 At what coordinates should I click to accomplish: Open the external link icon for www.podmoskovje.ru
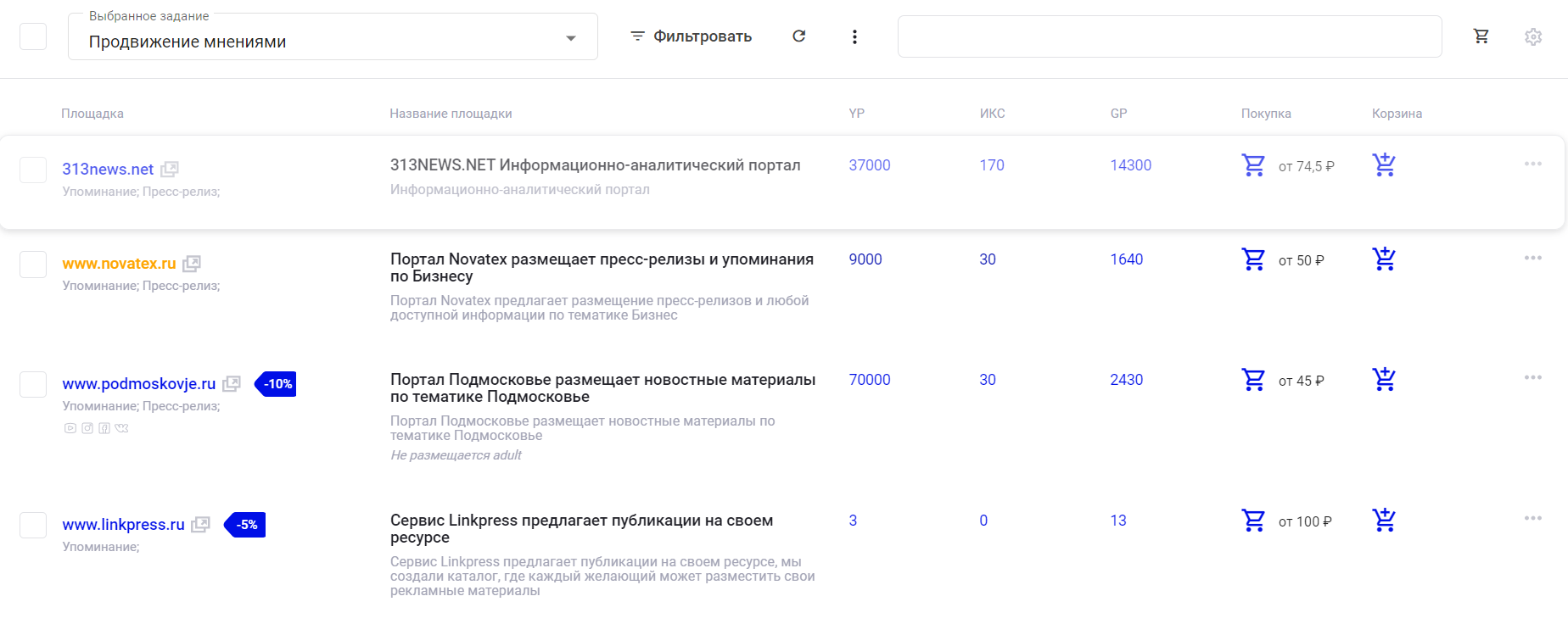tap(232, 384)
